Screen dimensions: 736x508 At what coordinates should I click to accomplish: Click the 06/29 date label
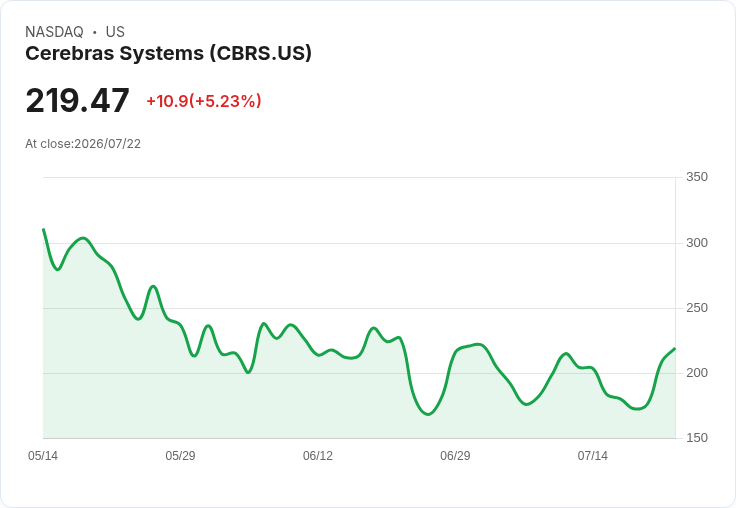click(x=455, y=456)
